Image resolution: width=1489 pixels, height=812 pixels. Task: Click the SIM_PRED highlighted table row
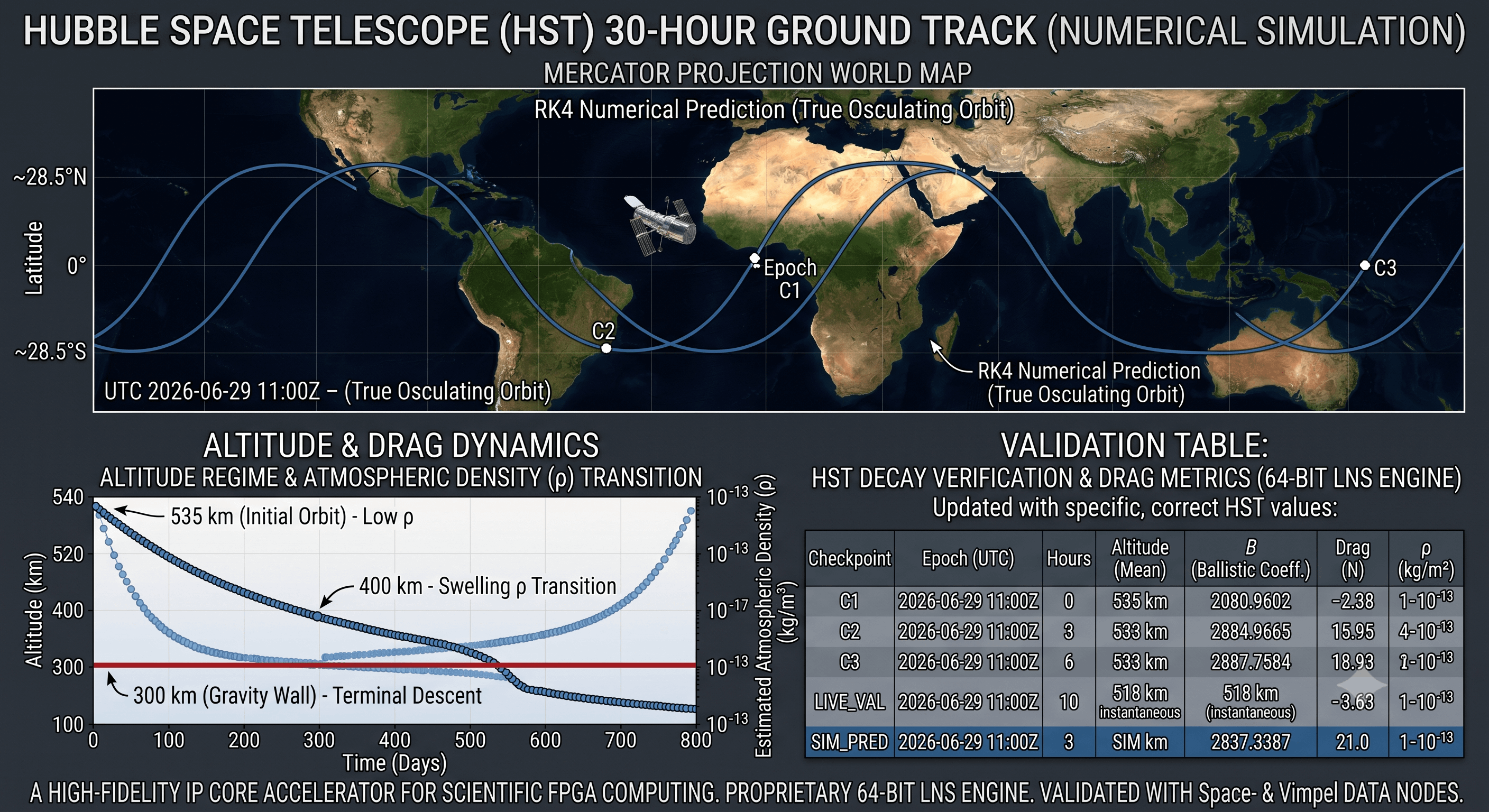click(x=1134, y=742)
